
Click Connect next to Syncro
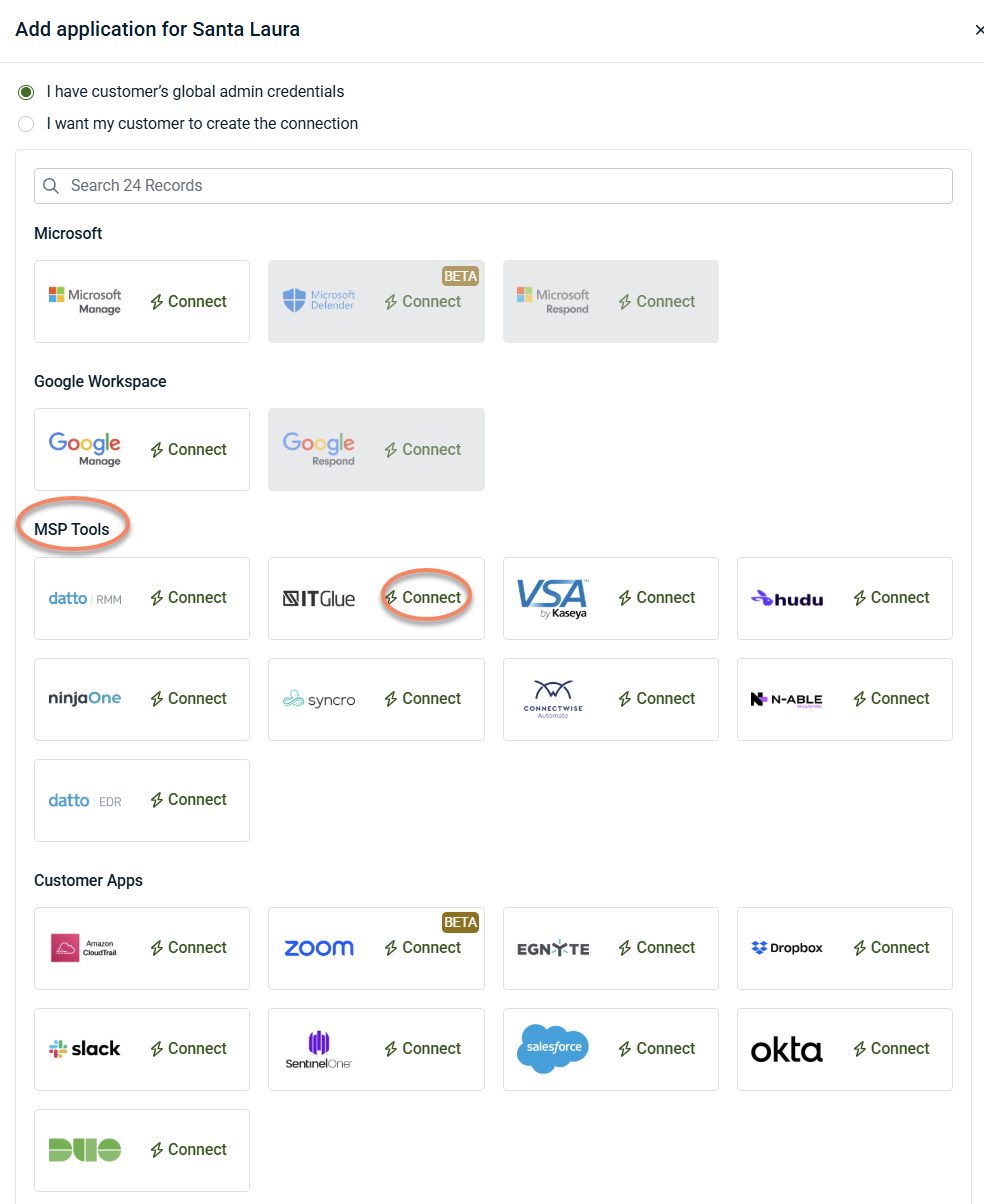[423, 699]
